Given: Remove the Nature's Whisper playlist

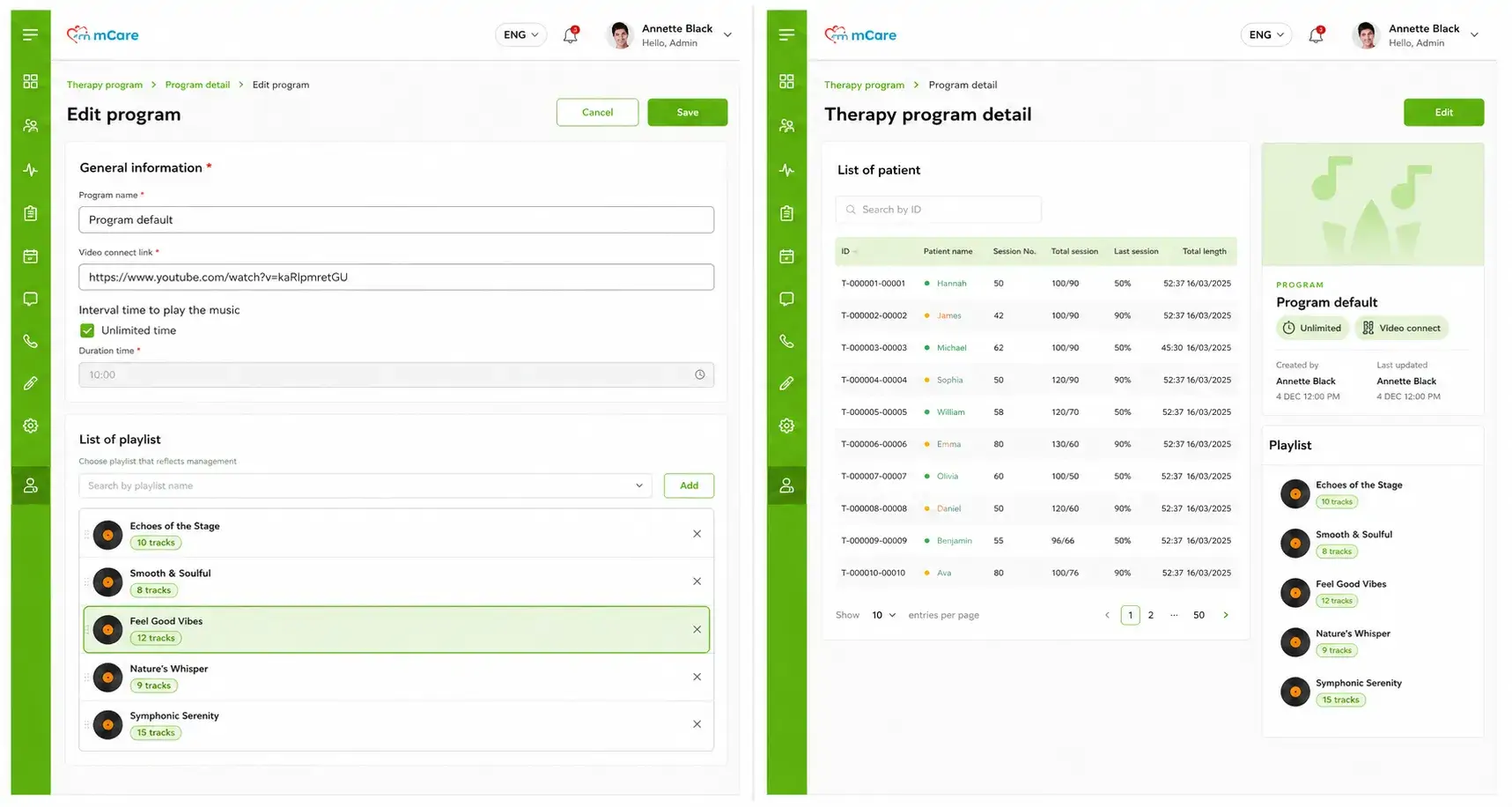Looking at the screenshot, I should click(697, 677).
